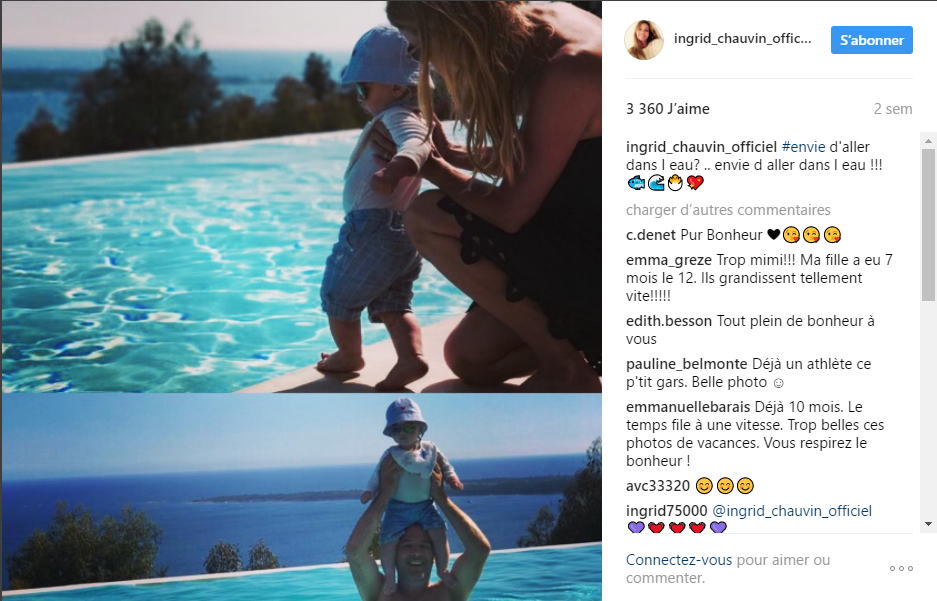Open the ingrid_chauvin_officiel profile avatar

[644, 40]
